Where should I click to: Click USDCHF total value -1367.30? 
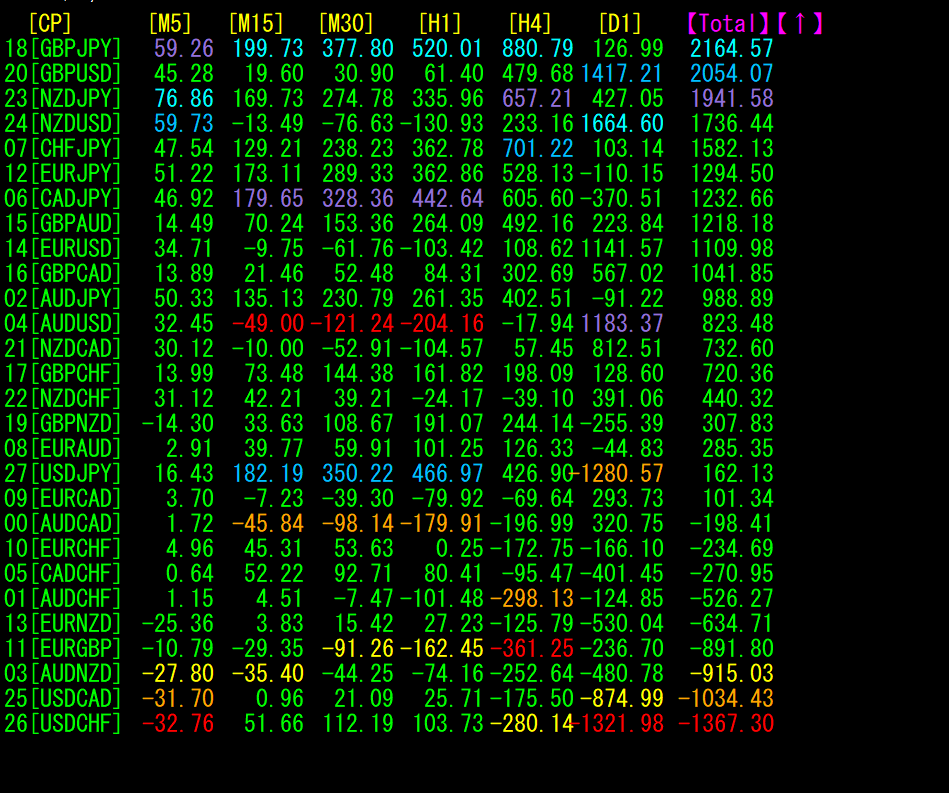click(x=726, y=723)
